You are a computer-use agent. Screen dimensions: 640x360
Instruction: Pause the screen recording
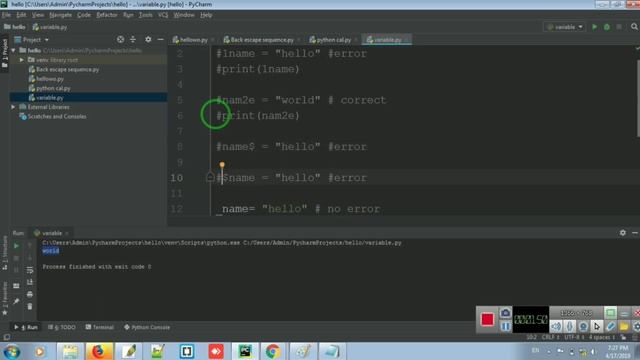tap(505, 326)
